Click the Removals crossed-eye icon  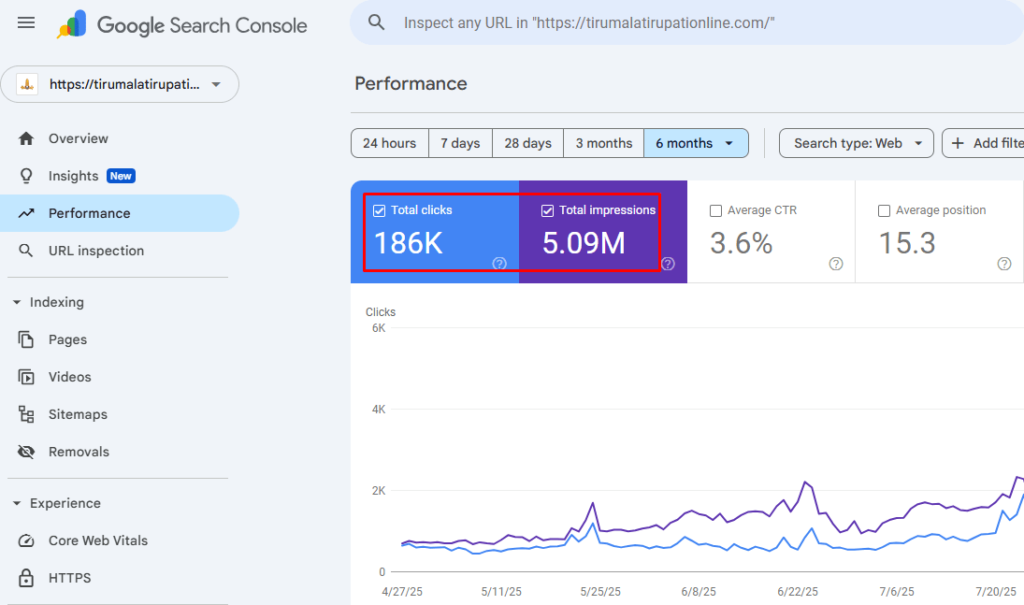click(x=27, y=452)
